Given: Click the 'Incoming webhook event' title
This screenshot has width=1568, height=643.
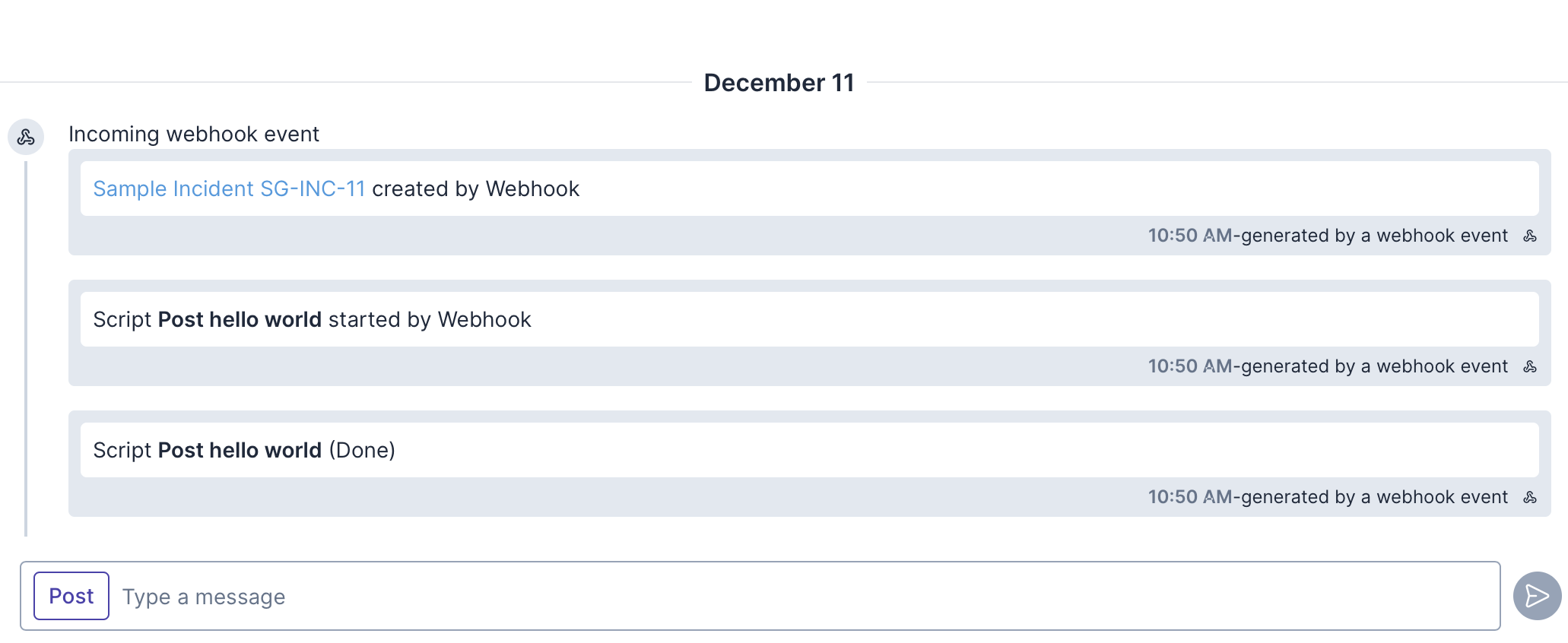Looking at the screenshot, I should (194, 135).
